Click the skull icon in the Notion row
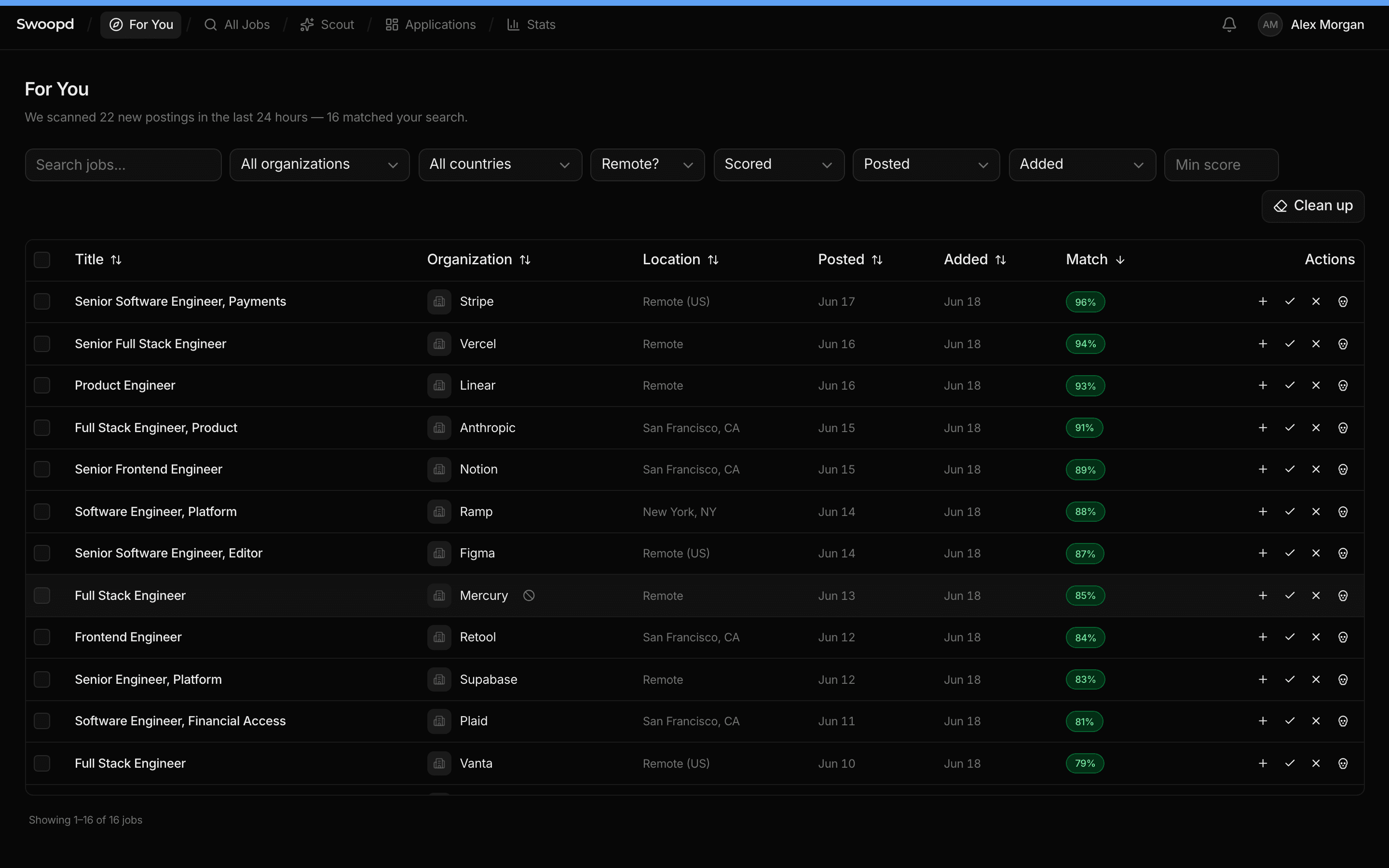 tap(1343, 469)
